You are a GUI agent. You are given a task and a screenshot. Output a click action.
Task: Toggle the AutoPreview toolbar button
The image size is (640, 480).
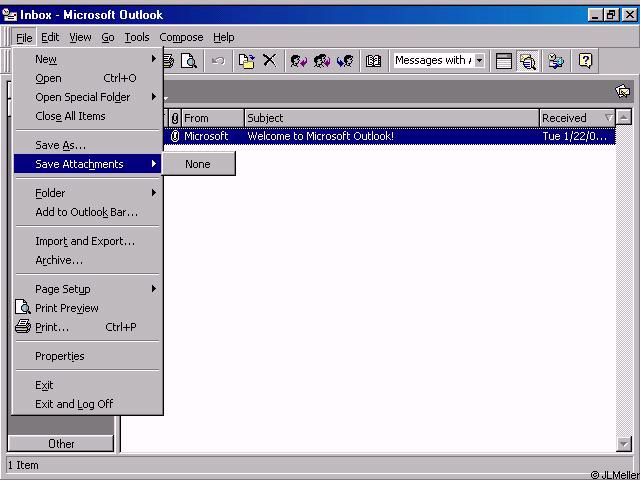[x=527, y=61]
